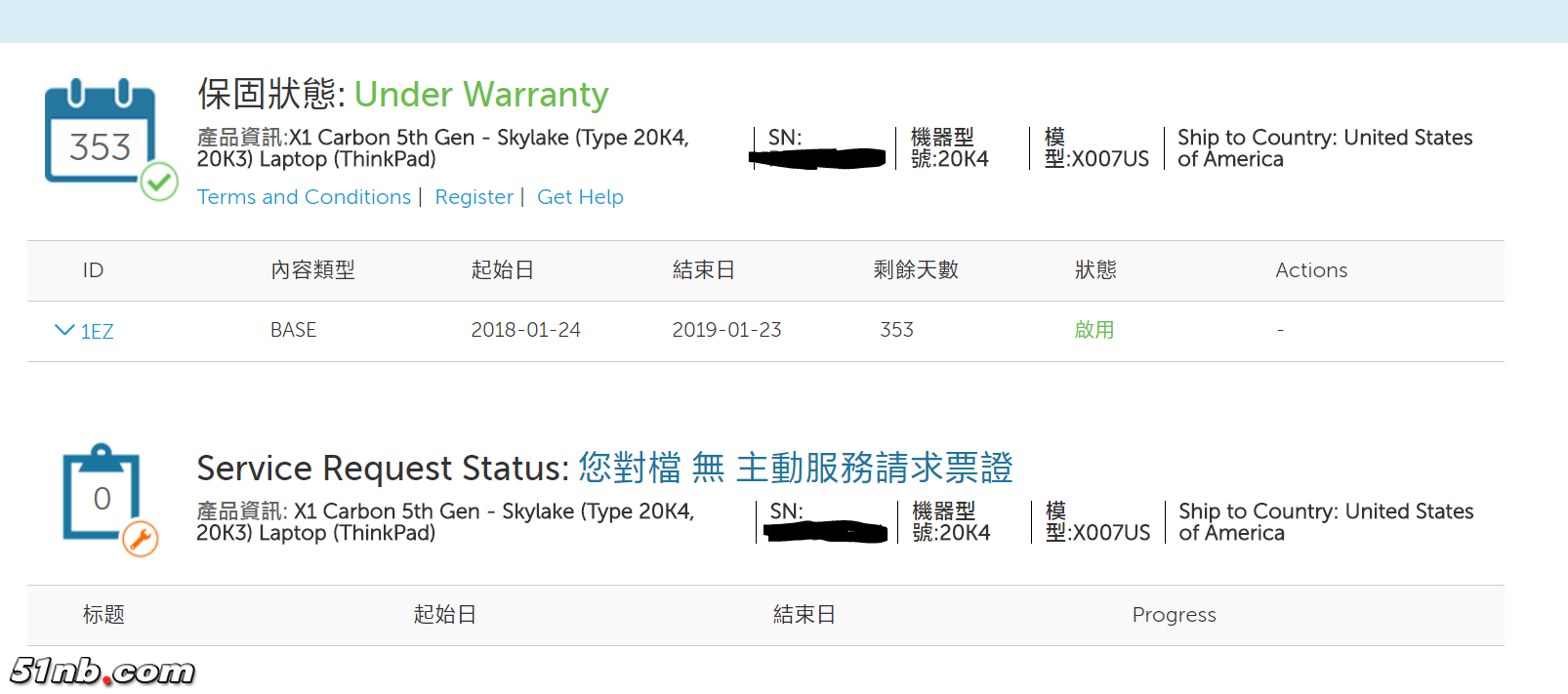Click the Progress column header
The width and height of the screenshot is (1568, 694).
click(1174, 615)
